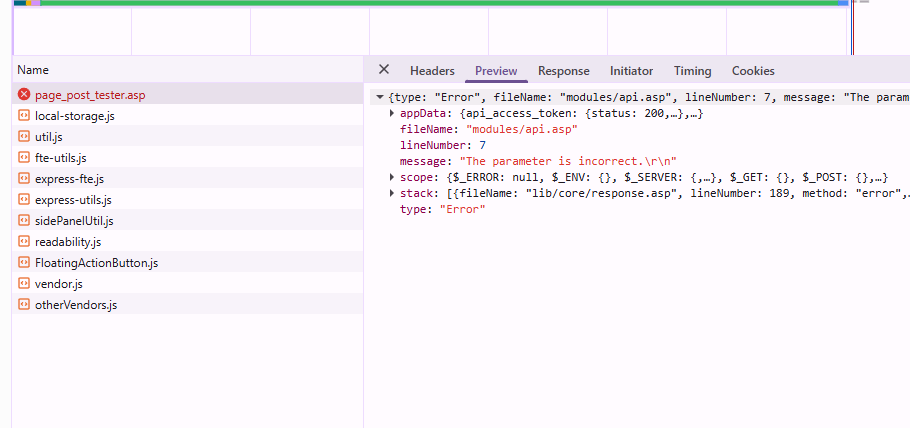This screenshot has width=910, height=428.
Task: Open the Response tab
Action: pos(563,71)
